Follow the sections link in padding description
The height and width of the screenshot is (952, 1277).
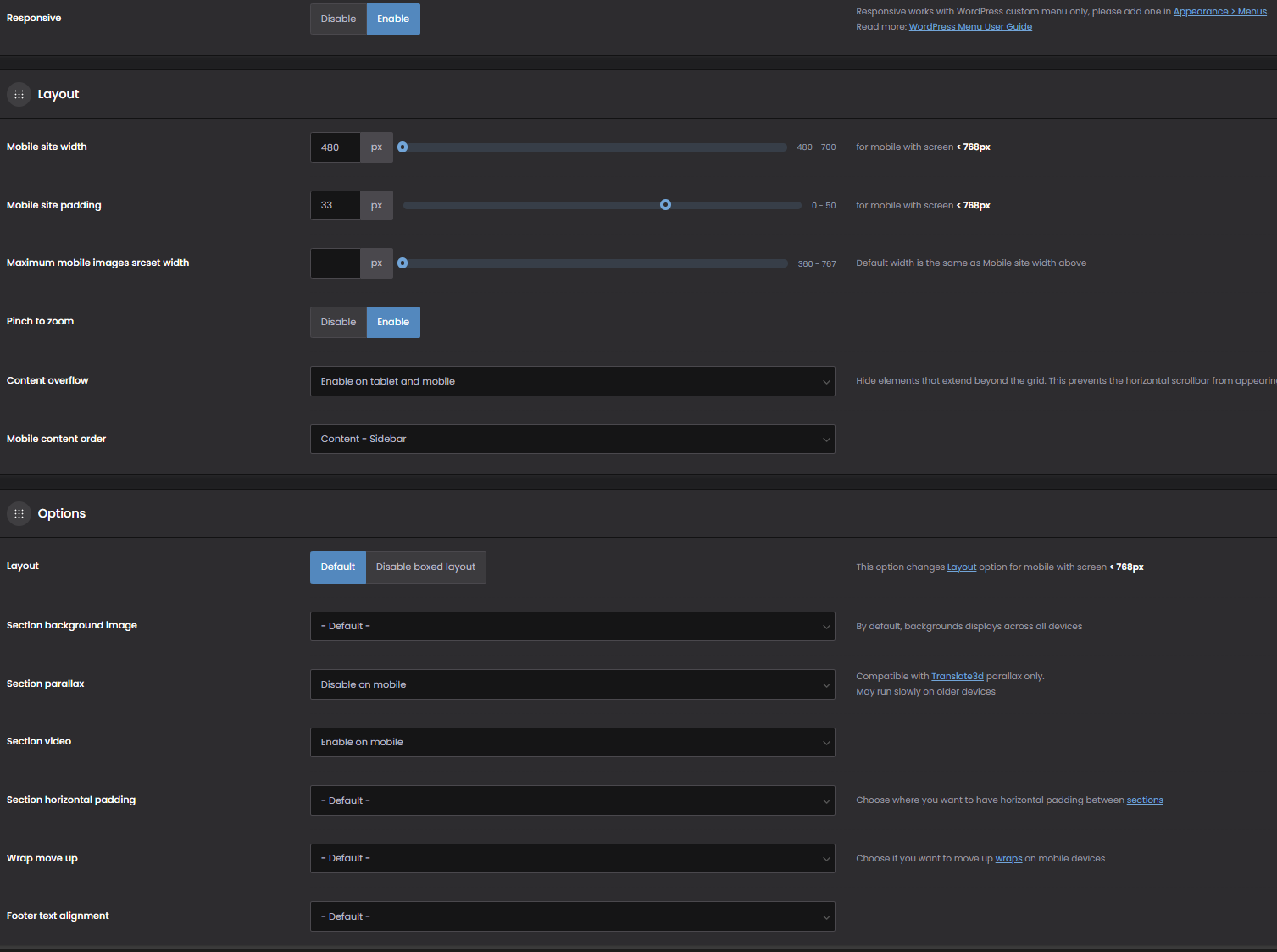[x=1145, y=800]
